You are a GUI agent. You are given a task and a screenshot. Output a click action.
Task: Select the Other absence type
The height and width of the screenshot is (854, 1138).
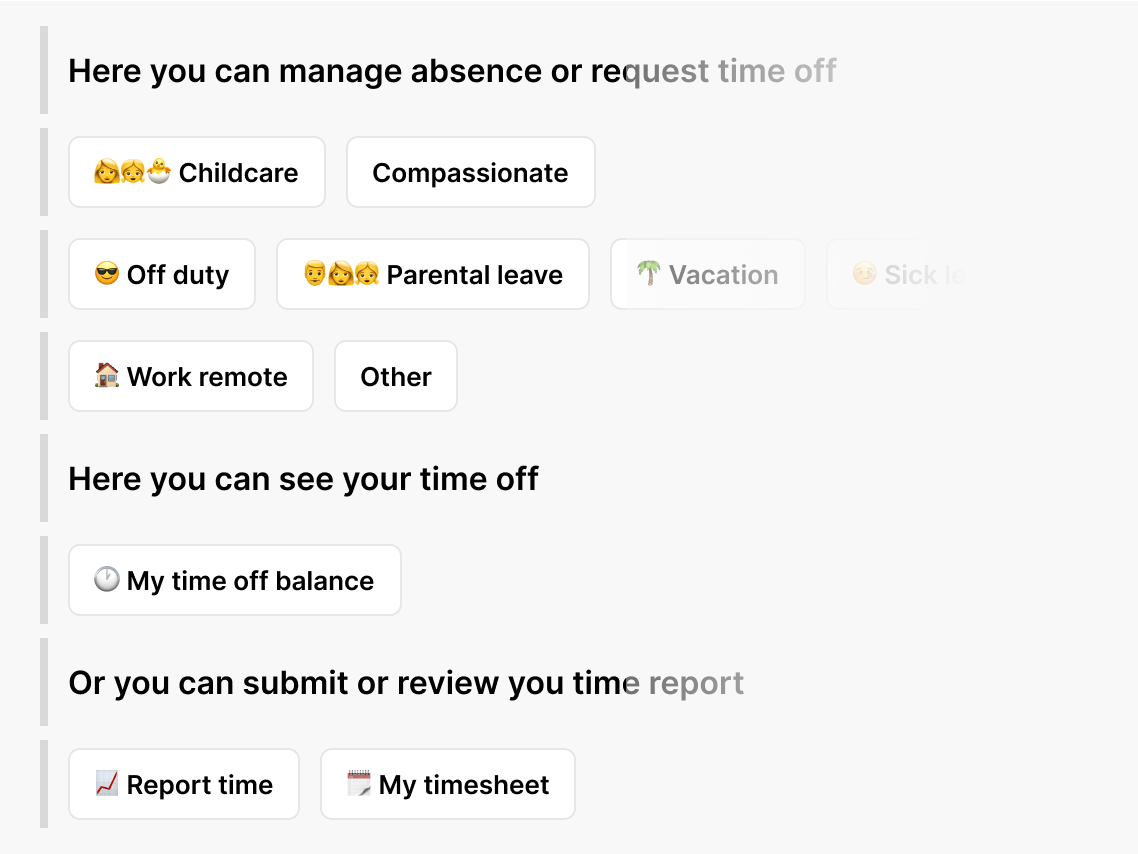click(x=396, y=377)
